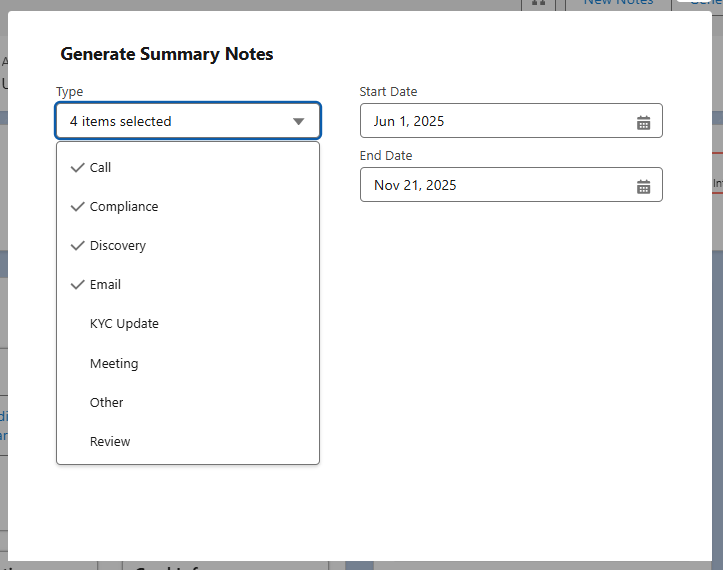Open the Start Date calendar picker icon
This screenshot has width=723, height=570.
643,122
